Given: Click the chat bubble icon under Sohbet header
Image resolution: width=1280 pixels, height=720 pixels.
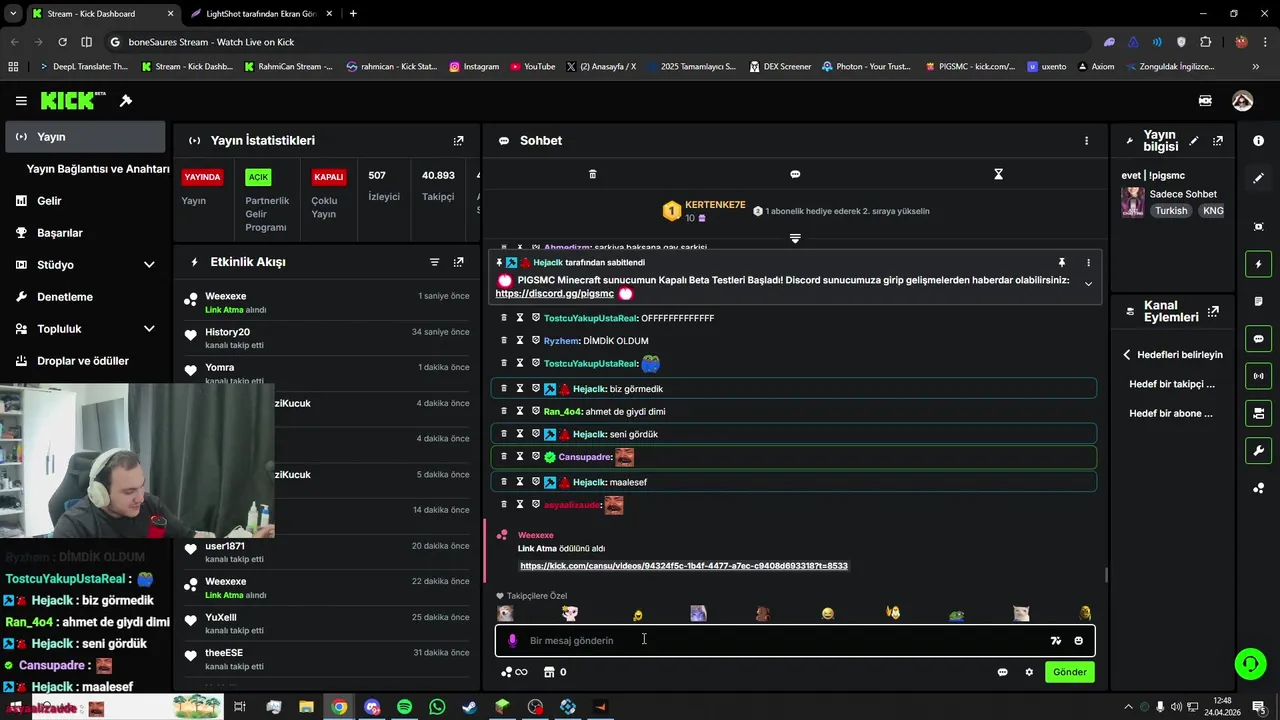Looking at the screenshot, I should coord(795,174).
